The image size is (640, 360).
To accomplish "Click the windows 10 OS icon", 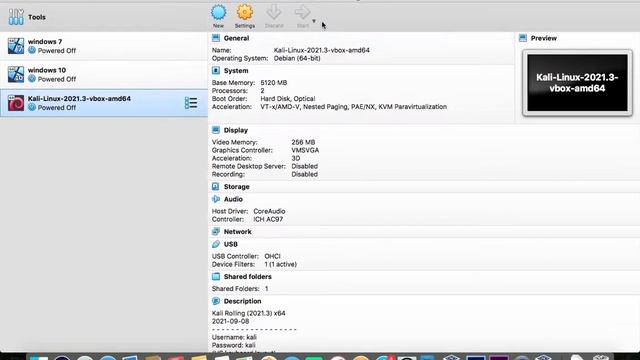I will click(16, 75).
